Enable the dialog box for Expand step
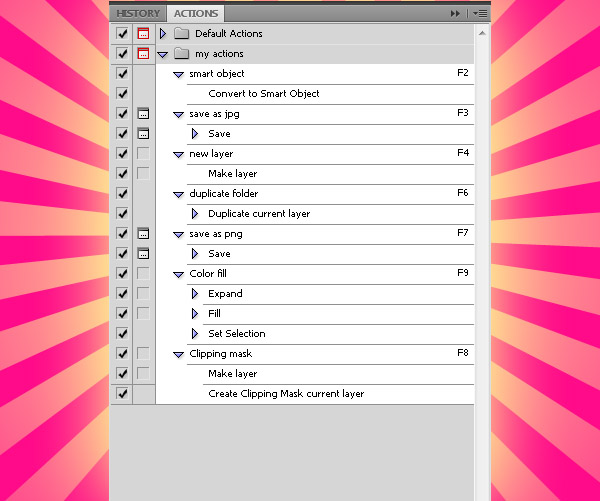The height and width of the screenshot is (501, 600). (143, 294)
